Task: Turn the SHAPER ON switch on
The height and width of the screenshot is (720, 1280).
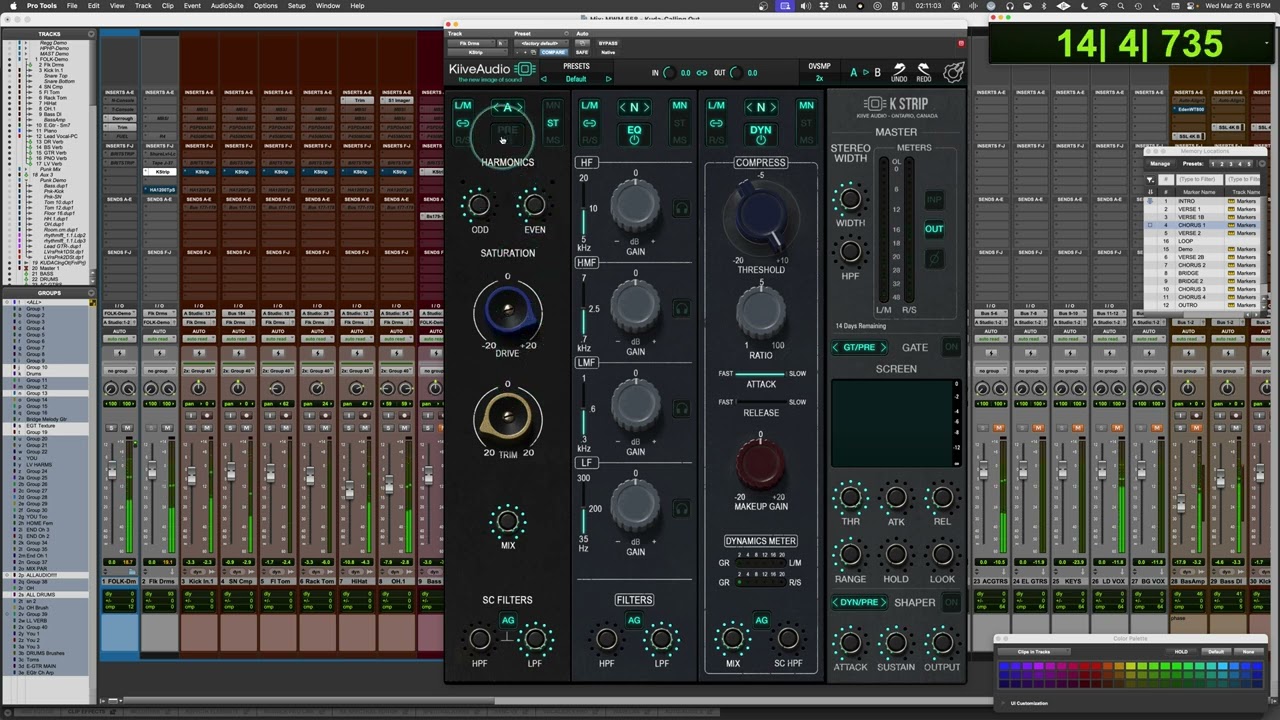Action: coord(951,602)
